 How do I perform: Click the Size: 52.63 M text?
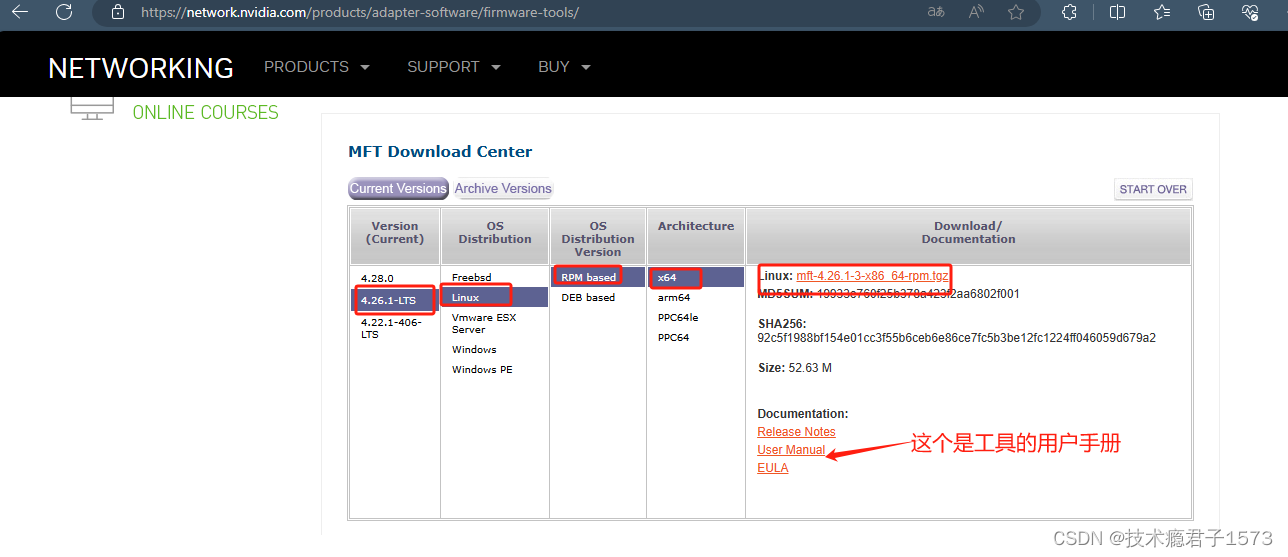(795, 368)
